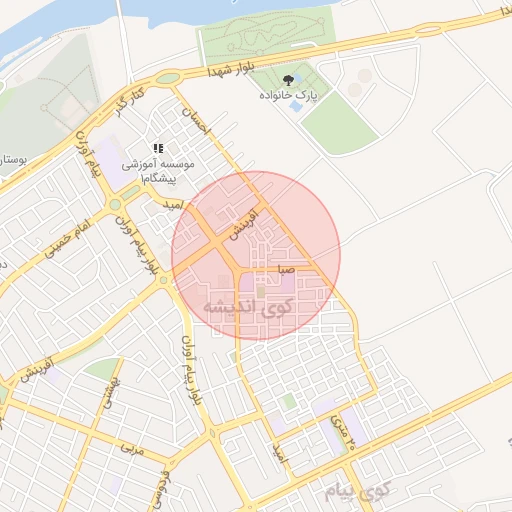512x512 pixels.
Task: Click the احسان street label
Action: click(196, 121)
